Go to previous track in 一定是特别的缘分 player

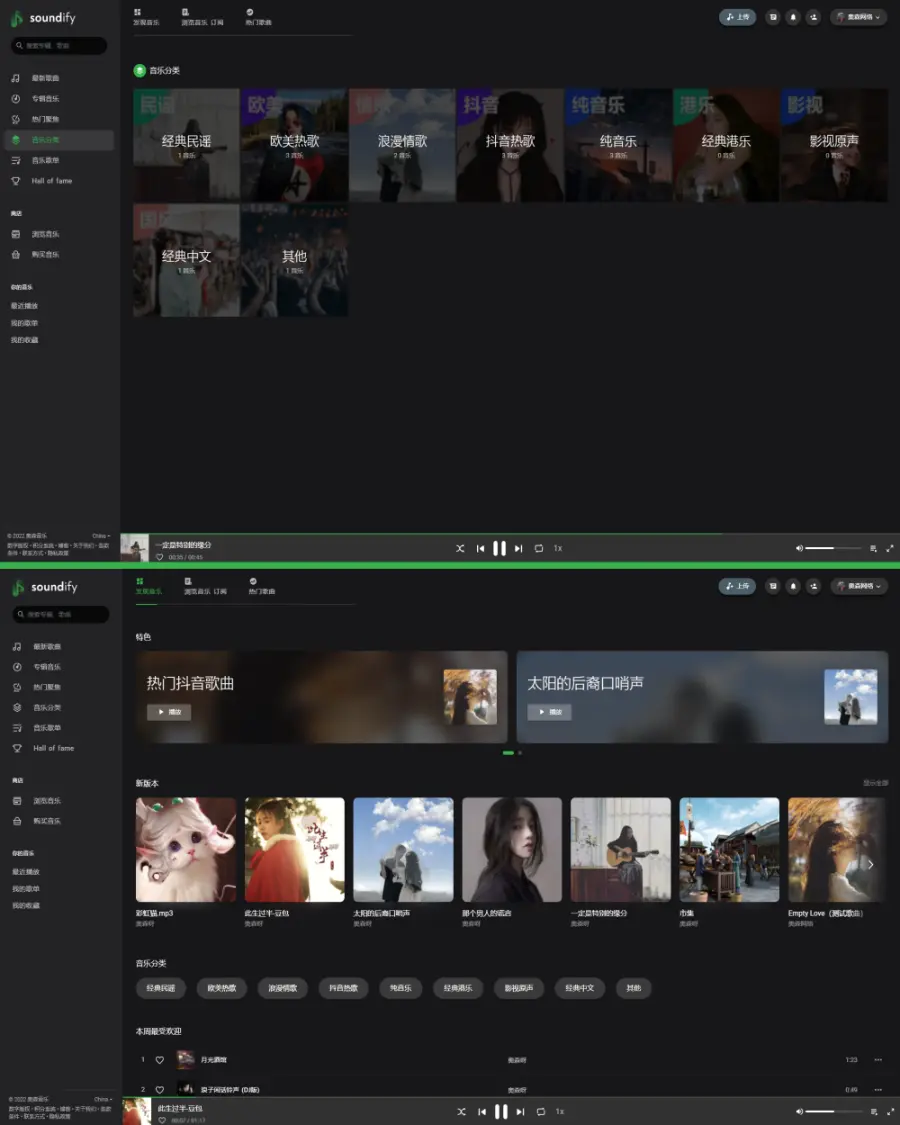(480, 548)
